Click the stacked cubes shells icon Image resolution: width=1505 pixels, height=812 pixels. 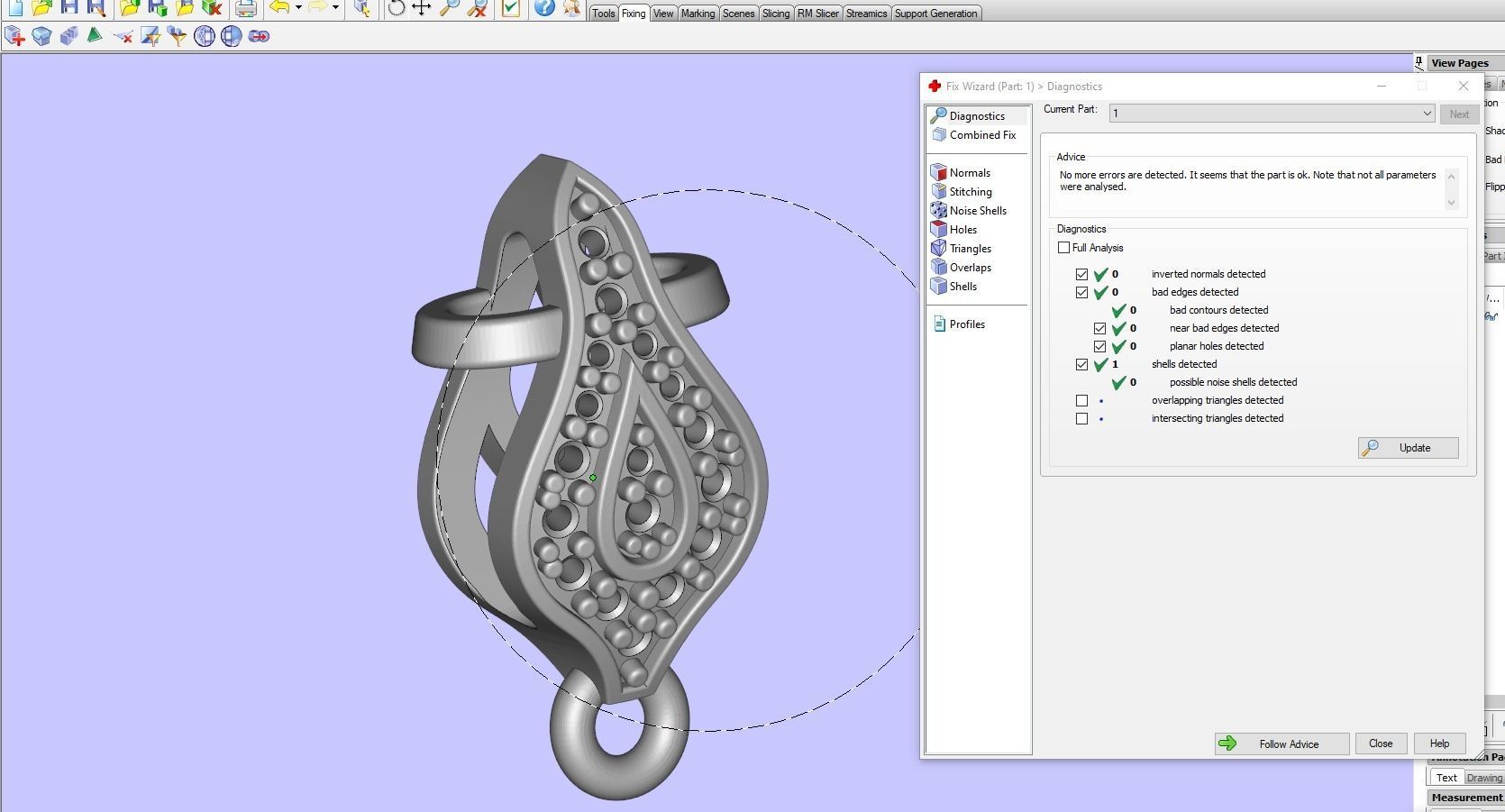[68, 36]
